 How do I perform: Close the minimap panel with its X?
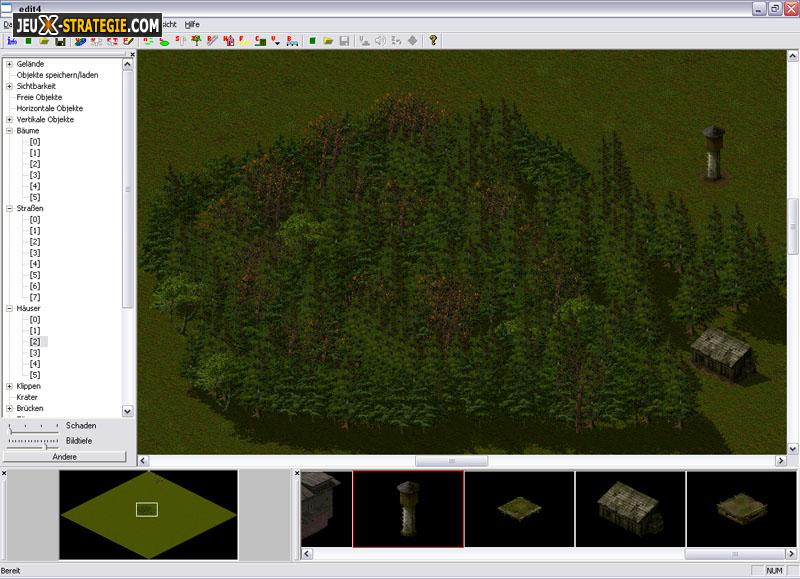pyautogui.click(x=4, y=473)
